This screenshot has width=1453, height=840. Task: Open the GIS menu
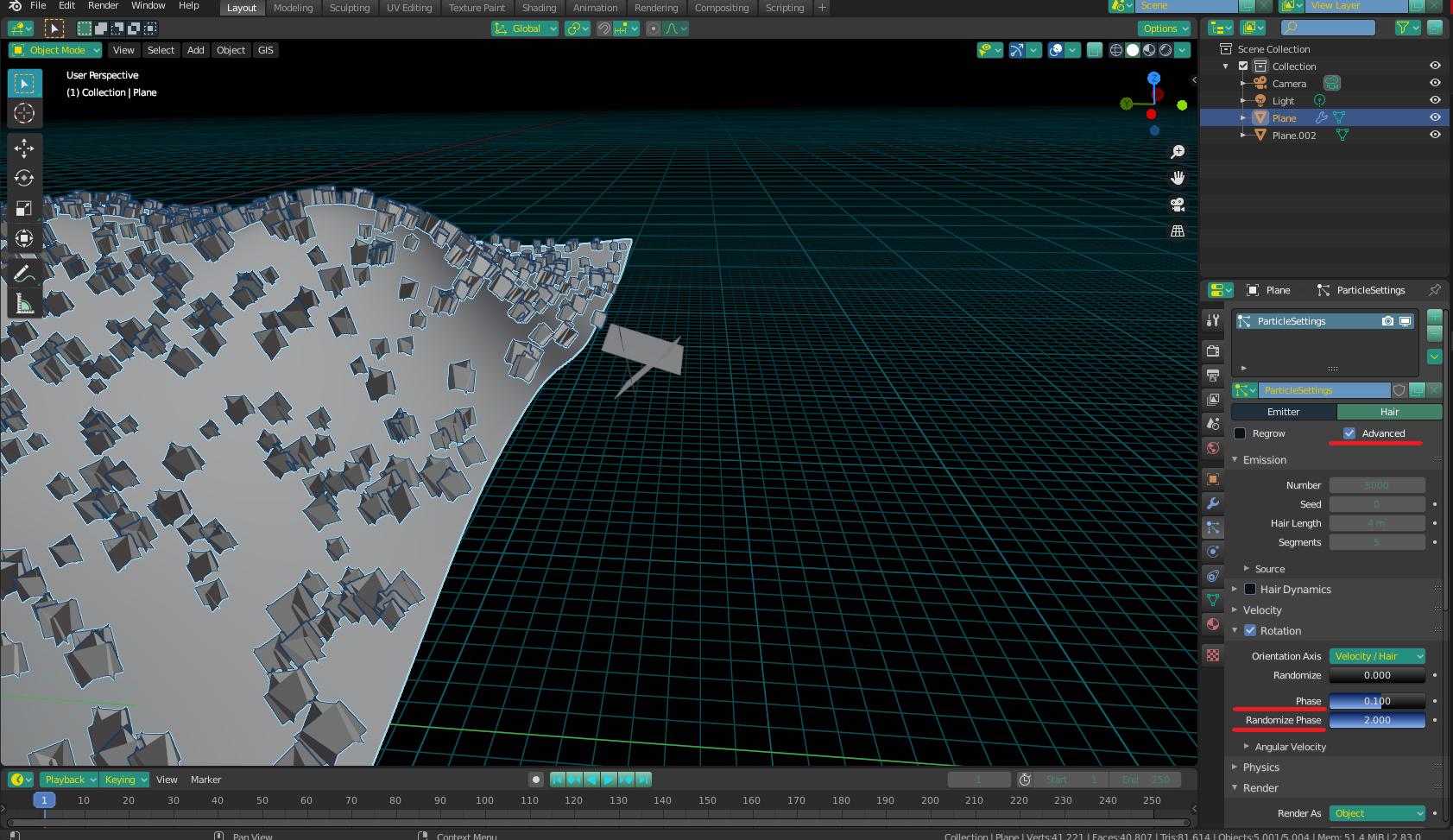(x=266, y=50)
